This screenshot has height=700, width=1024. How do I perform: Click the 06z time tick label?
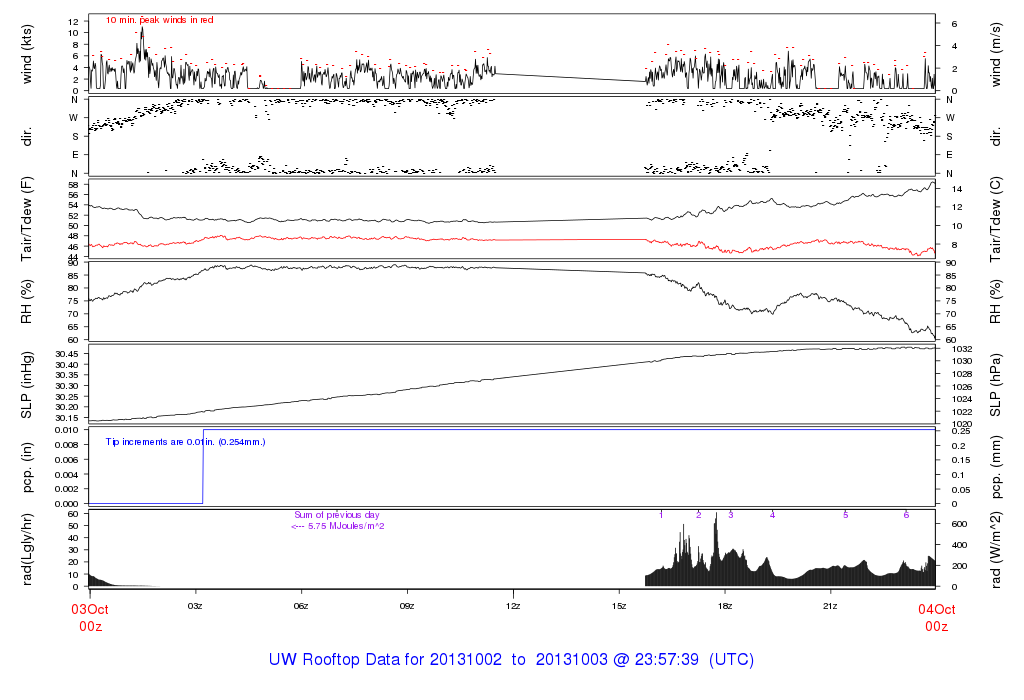pos(301,606)
